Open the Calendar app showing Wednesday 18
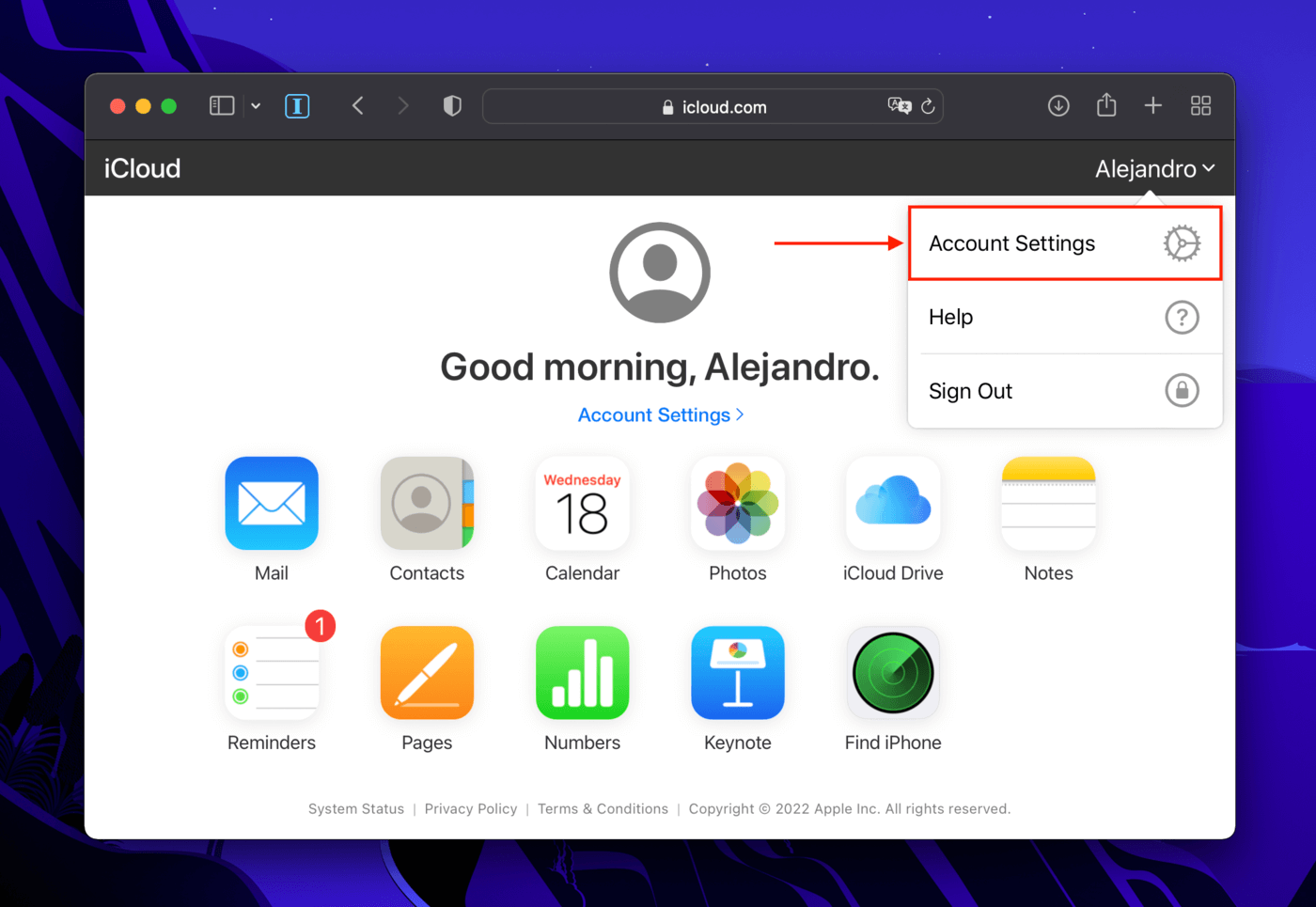This screenshot has height=907, width=1316. point(582,503)
